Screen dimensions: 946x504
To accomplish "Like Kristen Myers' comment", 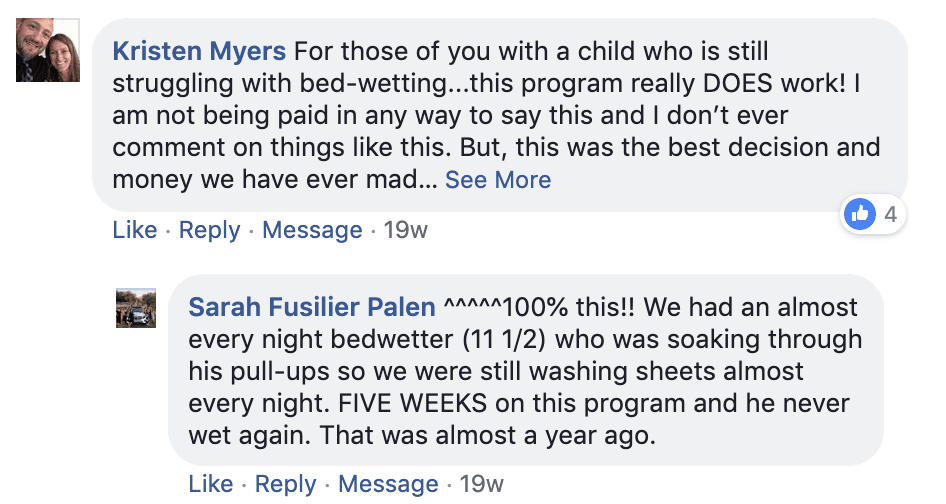I will pyautogui.click(x=134, y=230).
